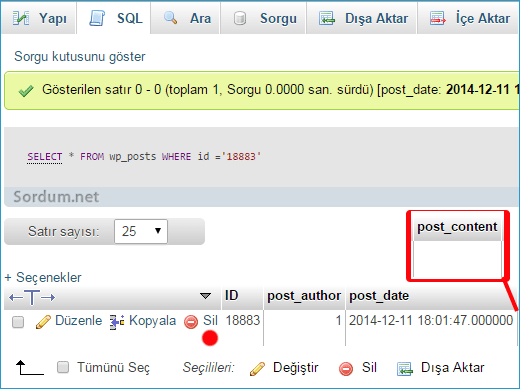Viewport: 520px width, 389px height.
Task: Open the Satır sayısı dropdown
Action: (141, 231)
